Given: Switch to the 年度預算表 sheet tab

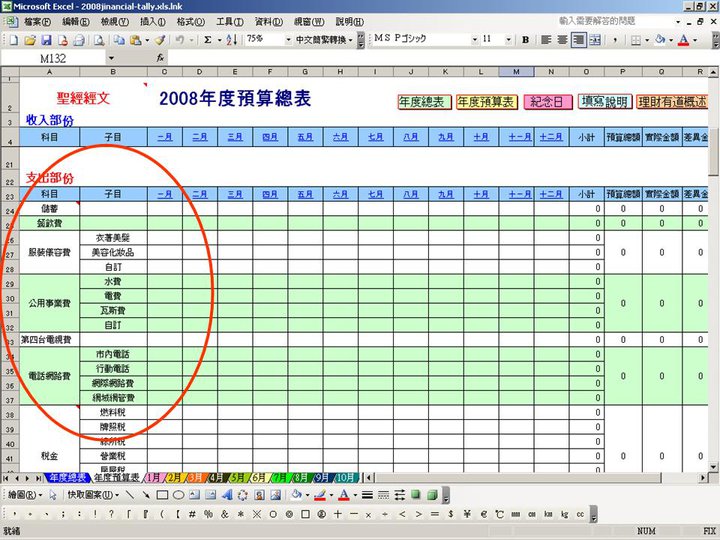Looking at the screenshot, I should click(118, 478).
